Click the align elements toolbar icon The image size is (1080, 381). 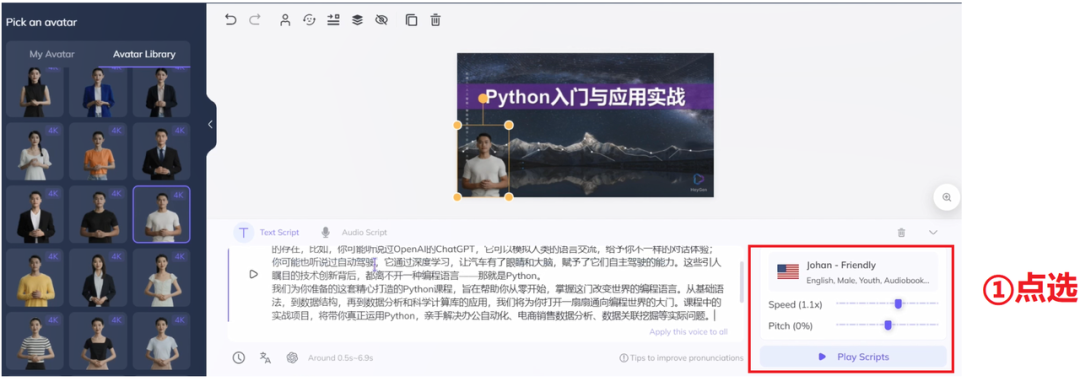[333, 20]
